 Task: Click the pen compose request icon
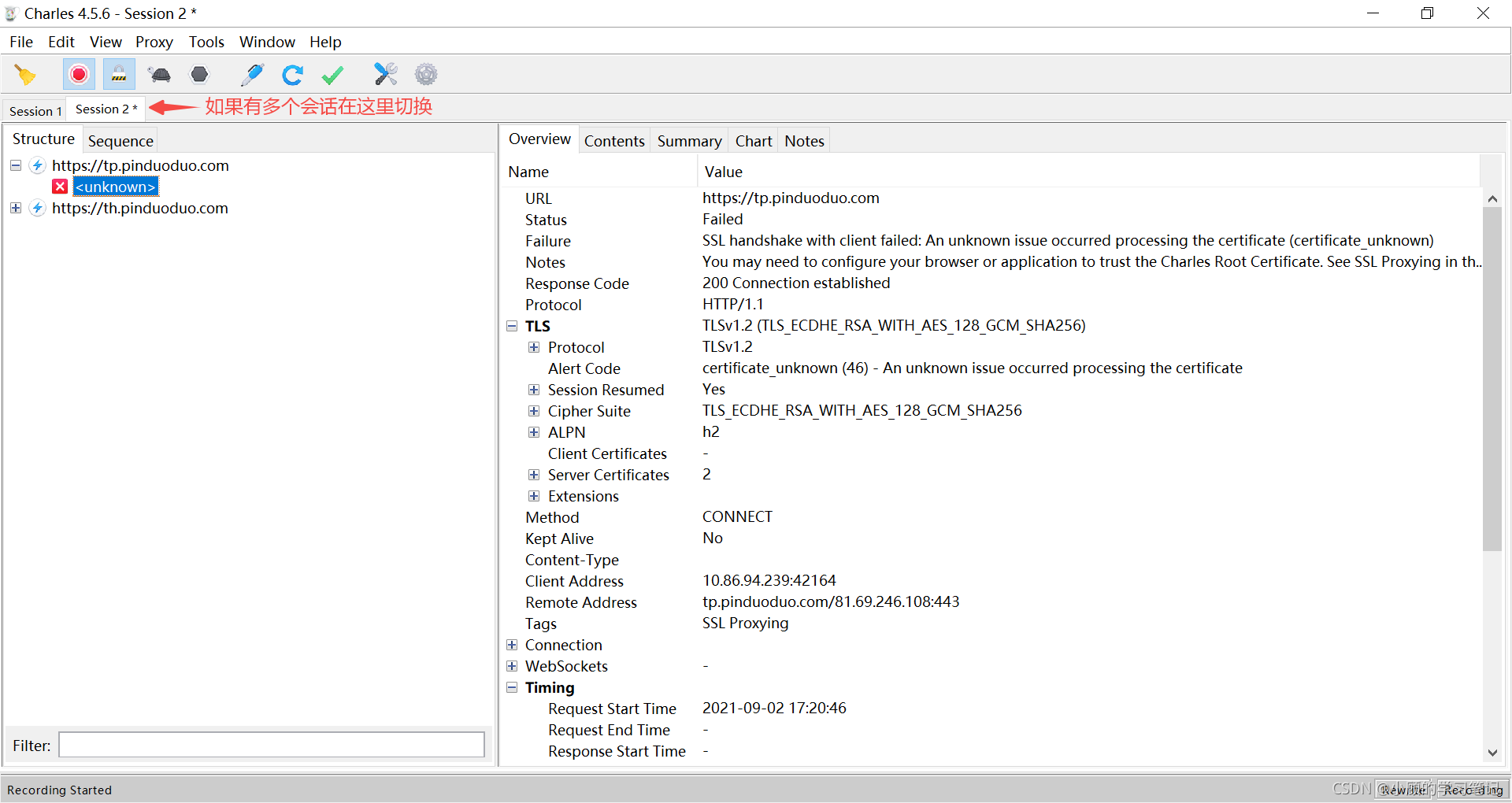252,75
